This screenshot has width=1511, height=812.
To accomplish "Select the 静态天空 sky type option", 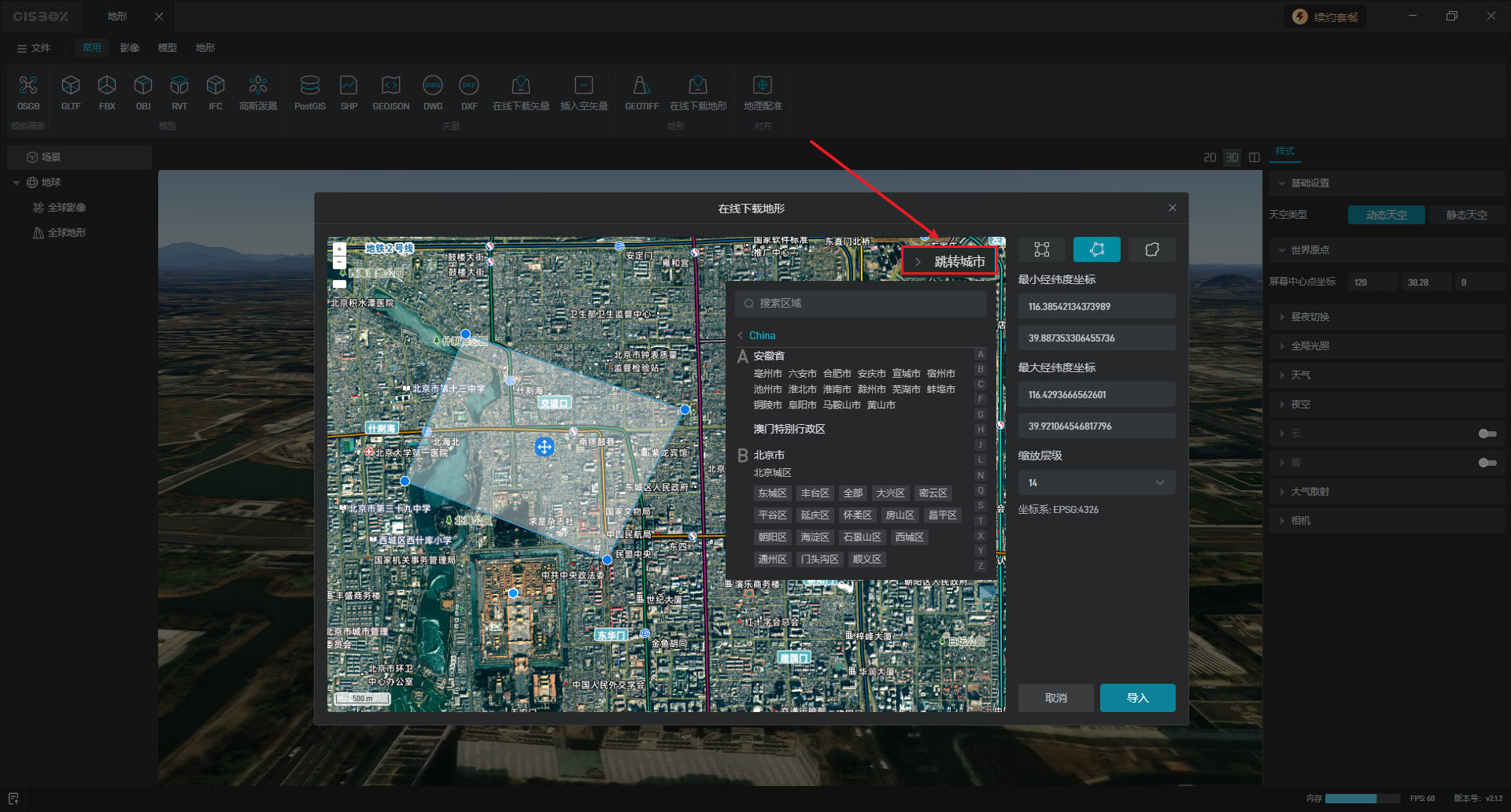I will point(1466,215).
